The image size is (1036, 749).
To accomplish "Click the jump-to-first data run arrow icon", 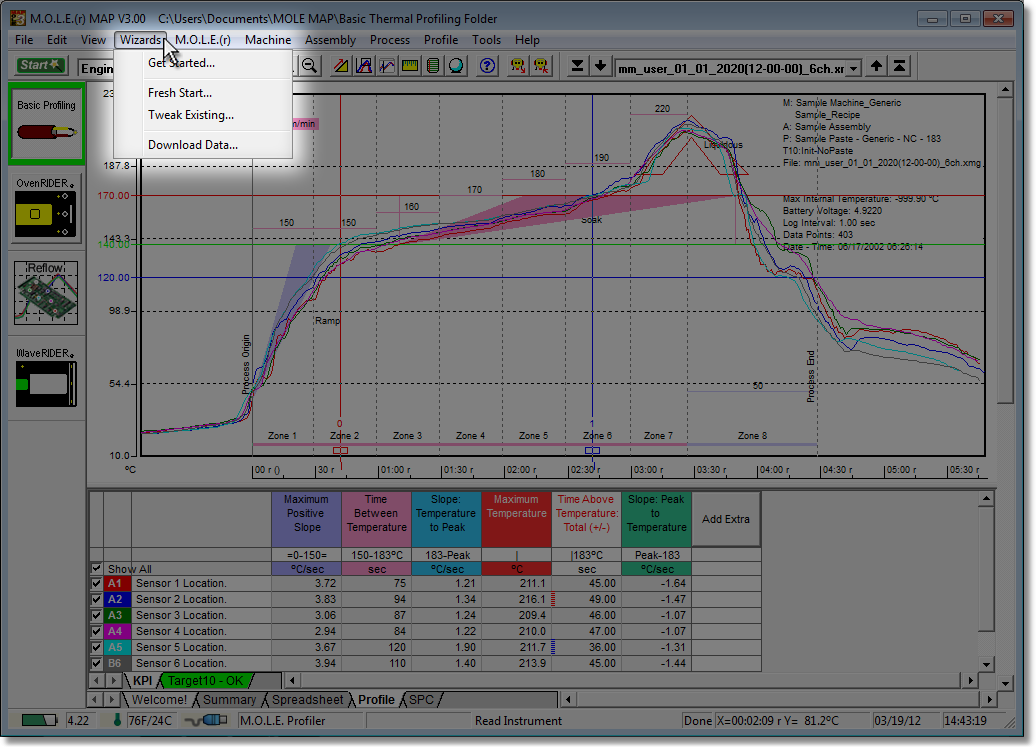I will 899,66.
